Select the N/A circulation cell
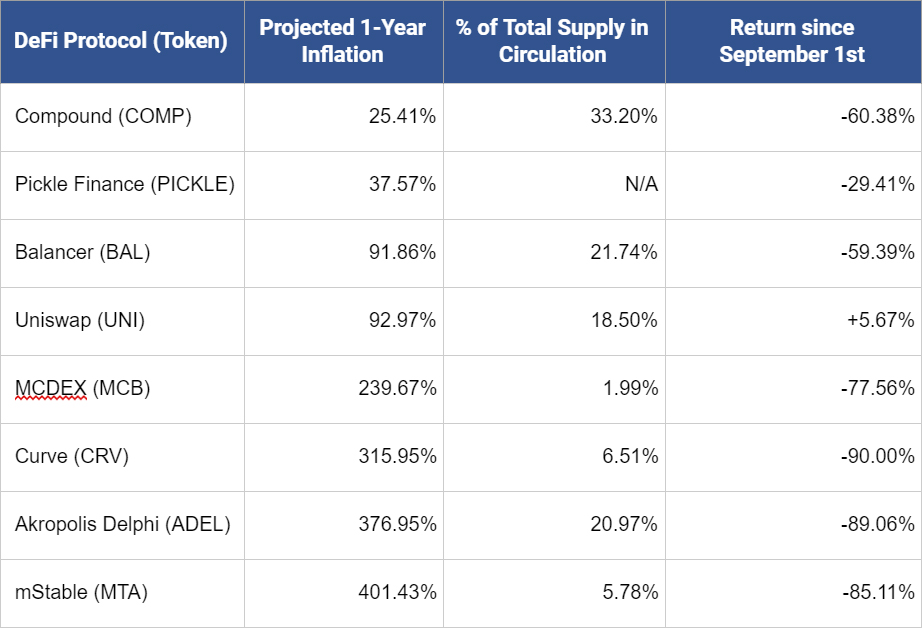Screen dimensions: 922x628 (x=554, y=185)
